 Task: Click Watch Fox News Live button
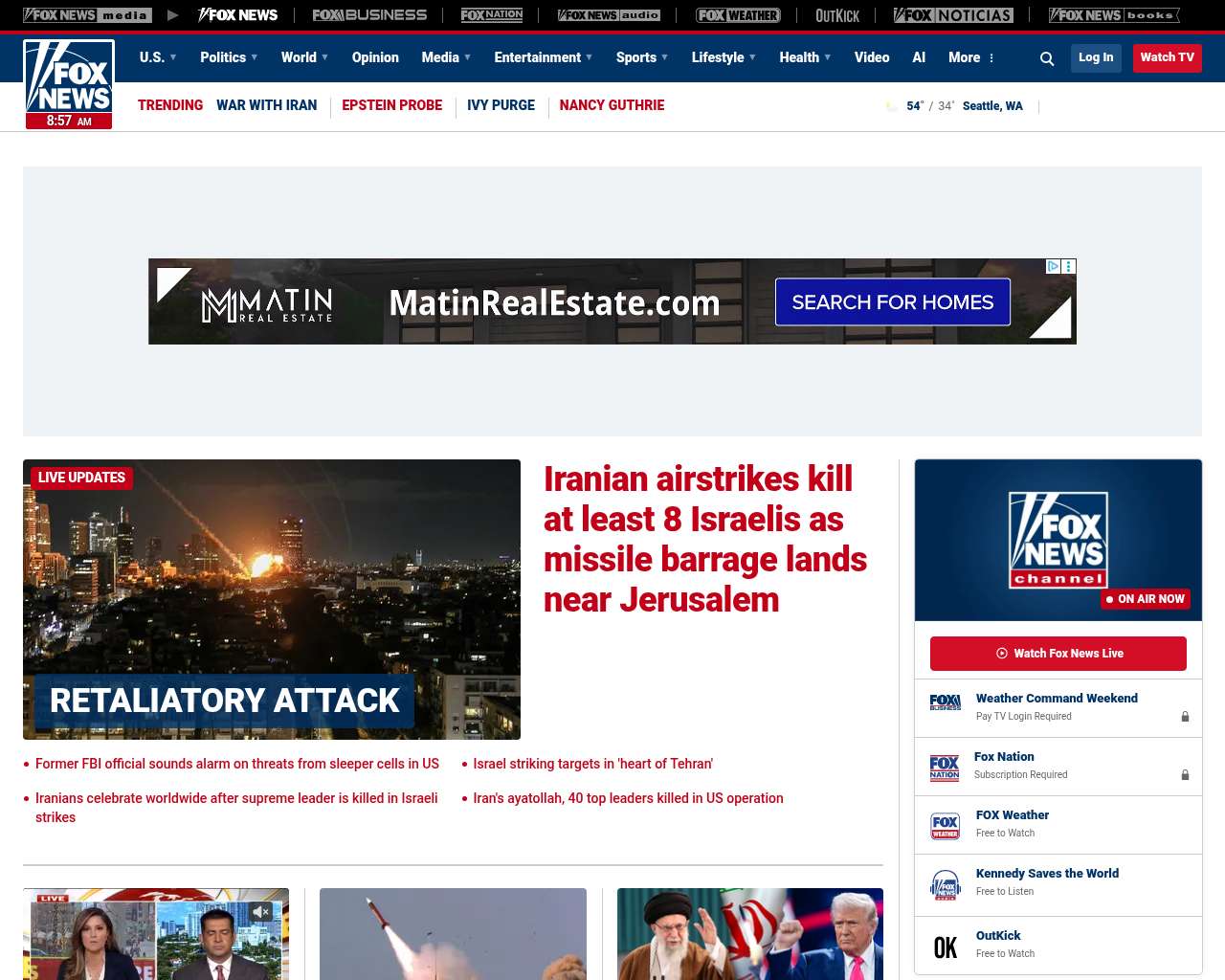(1058, 654)
